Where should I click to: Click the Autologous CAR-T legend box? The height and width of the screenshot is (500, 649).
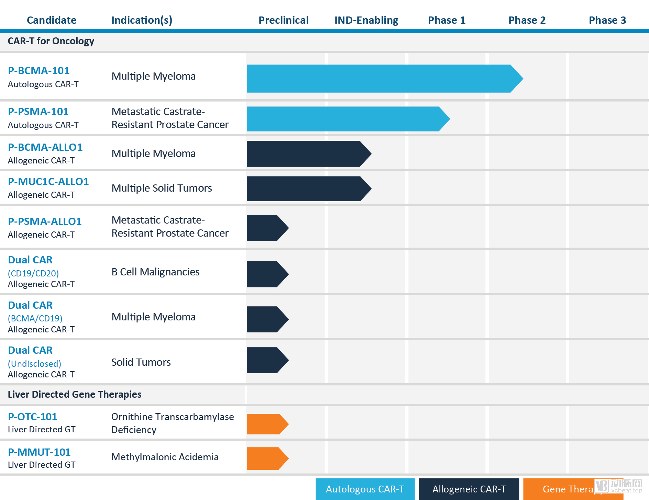tap(365, 489)
